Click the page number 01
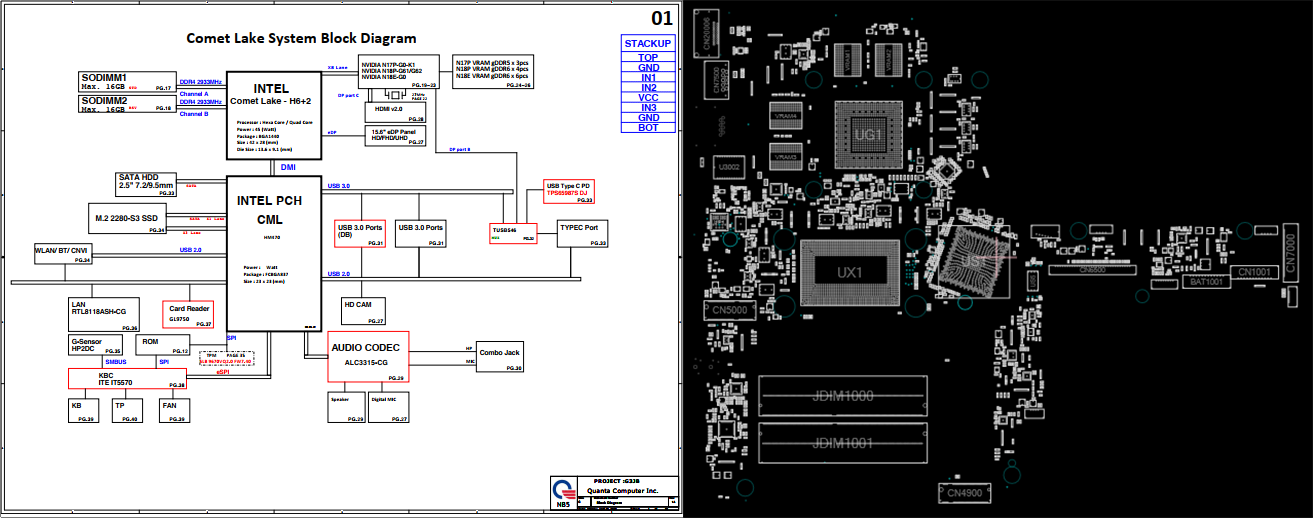 click(x=662, y=18)
